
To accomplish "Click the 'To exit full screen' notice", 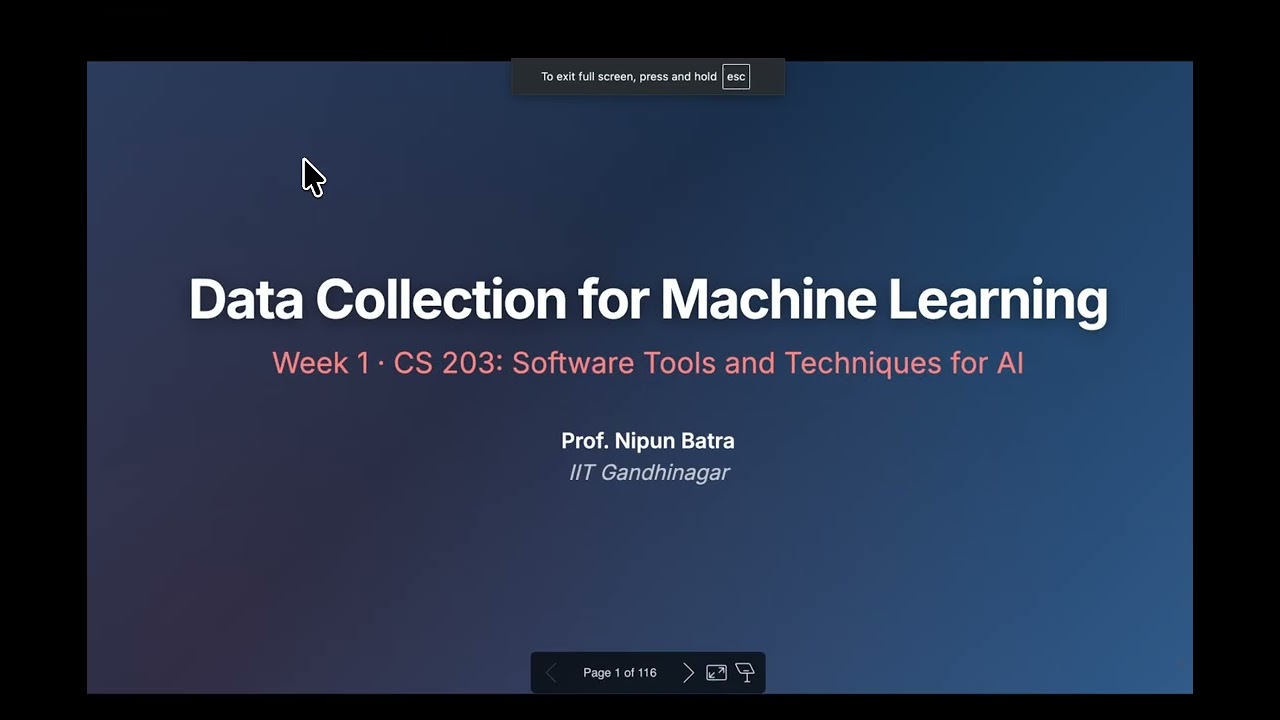I will tap(648, 77).
